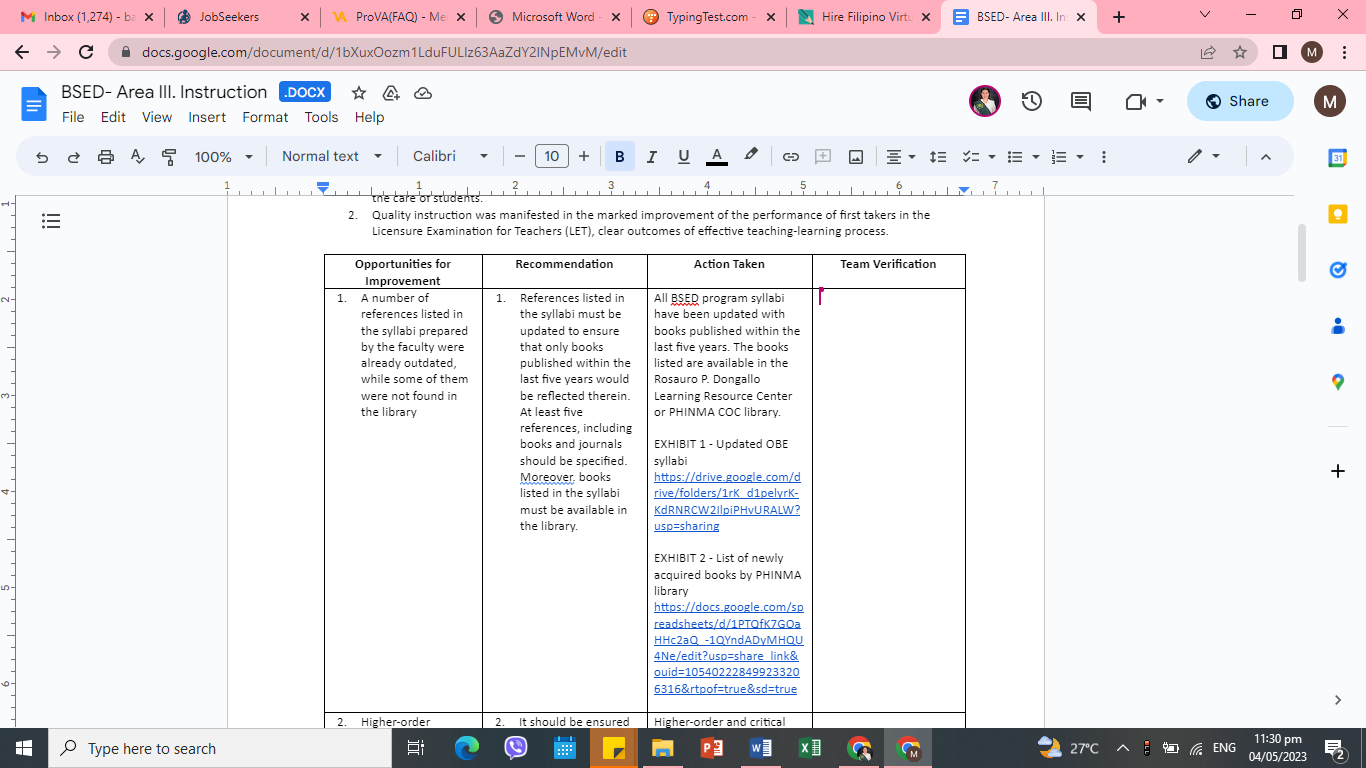
Task: Open the File menu
Action: point(73,117)
